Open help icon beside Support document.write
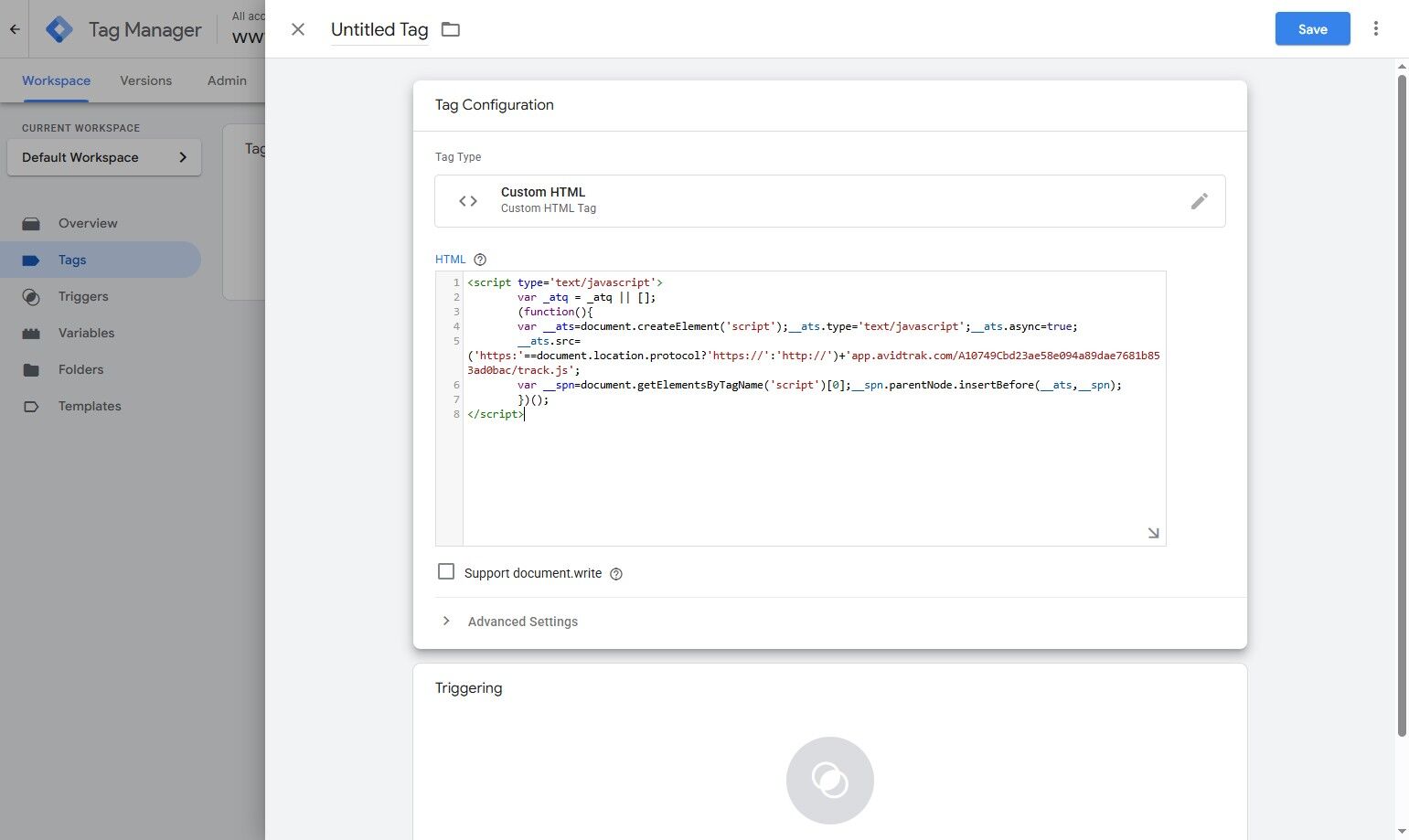The image size is (1409, 840). (x=616, y=574)
